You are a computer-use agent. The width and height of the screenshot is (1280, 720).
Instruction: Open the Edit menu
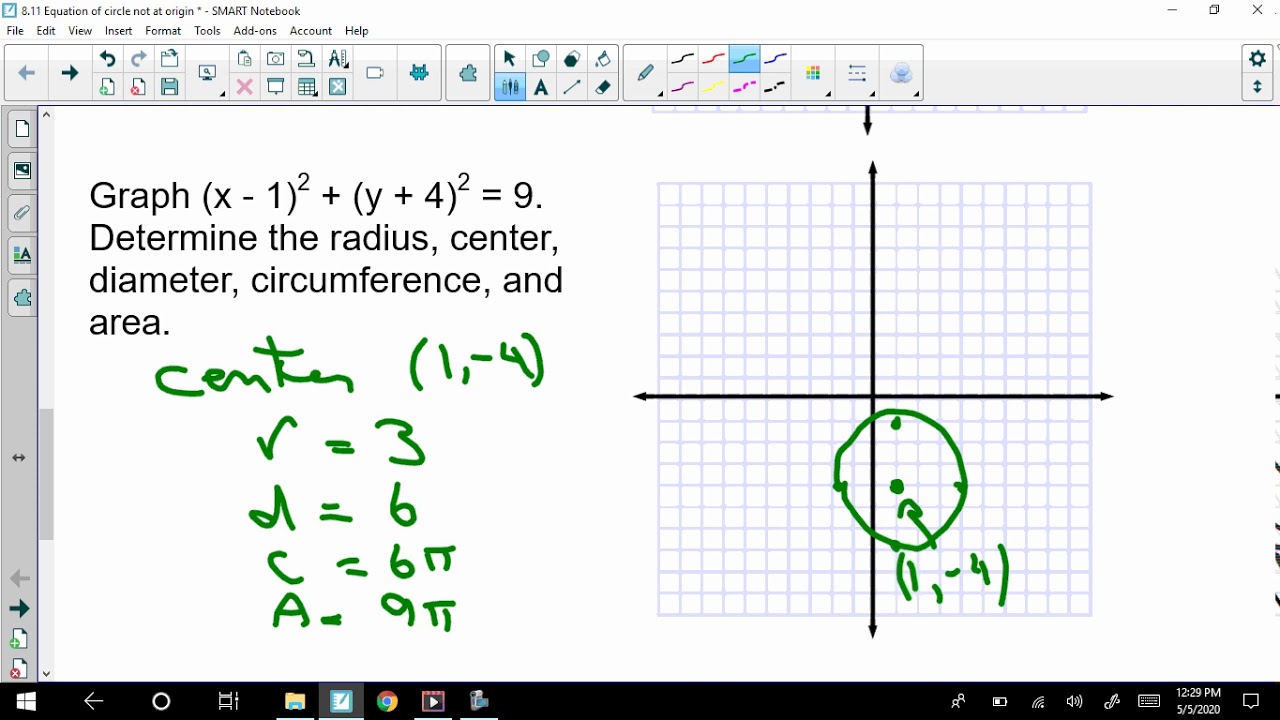(x=46, y=31)
